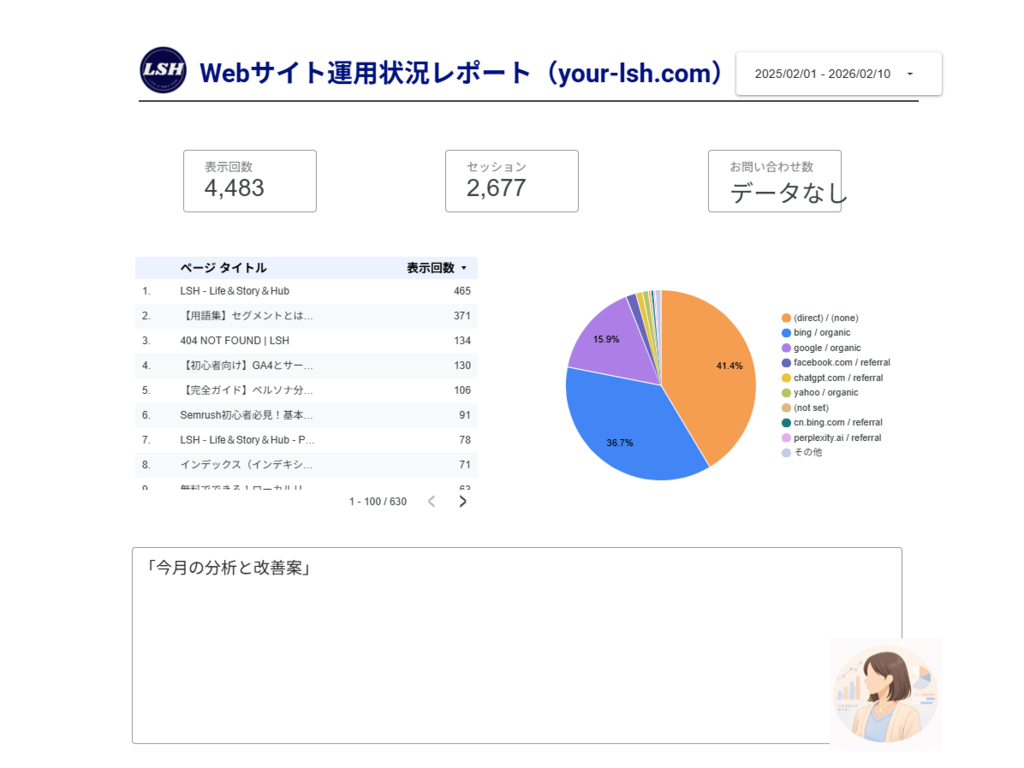Click the (direct) / (none) legend entry

(825, 318)
